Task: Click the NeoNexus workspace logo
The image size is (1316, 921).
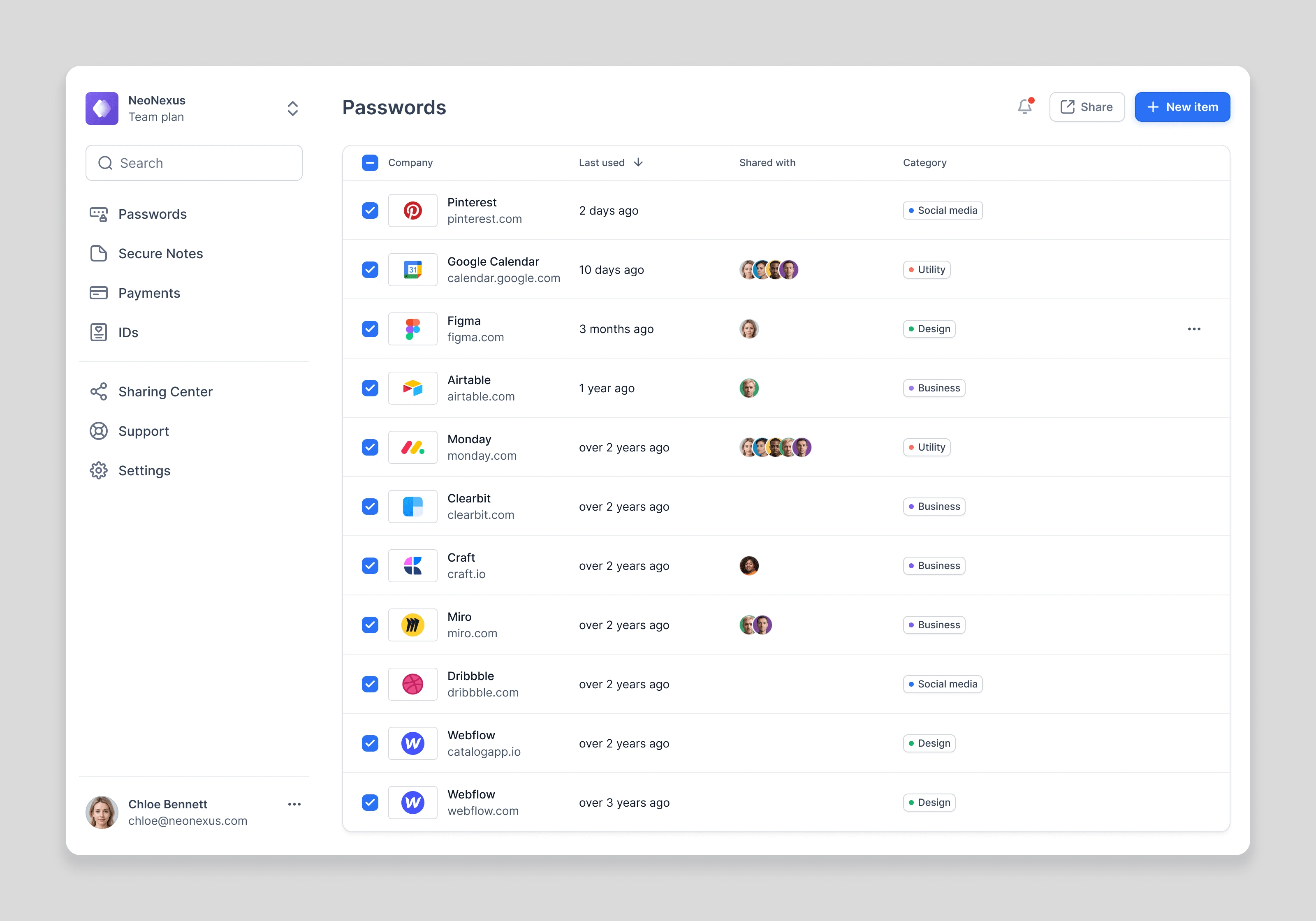Action: [102, 108]
